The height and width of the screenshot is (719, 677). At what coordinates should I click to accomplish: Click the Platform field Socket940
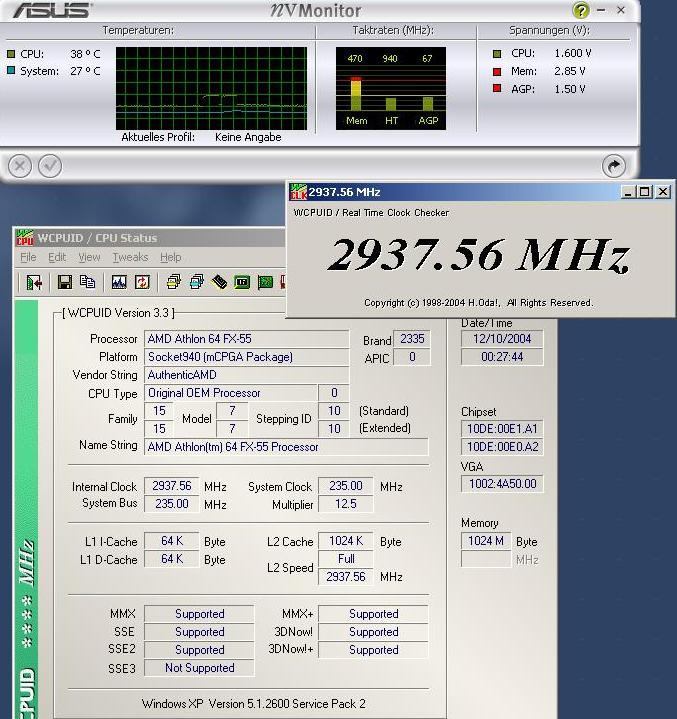coord(247,357)
